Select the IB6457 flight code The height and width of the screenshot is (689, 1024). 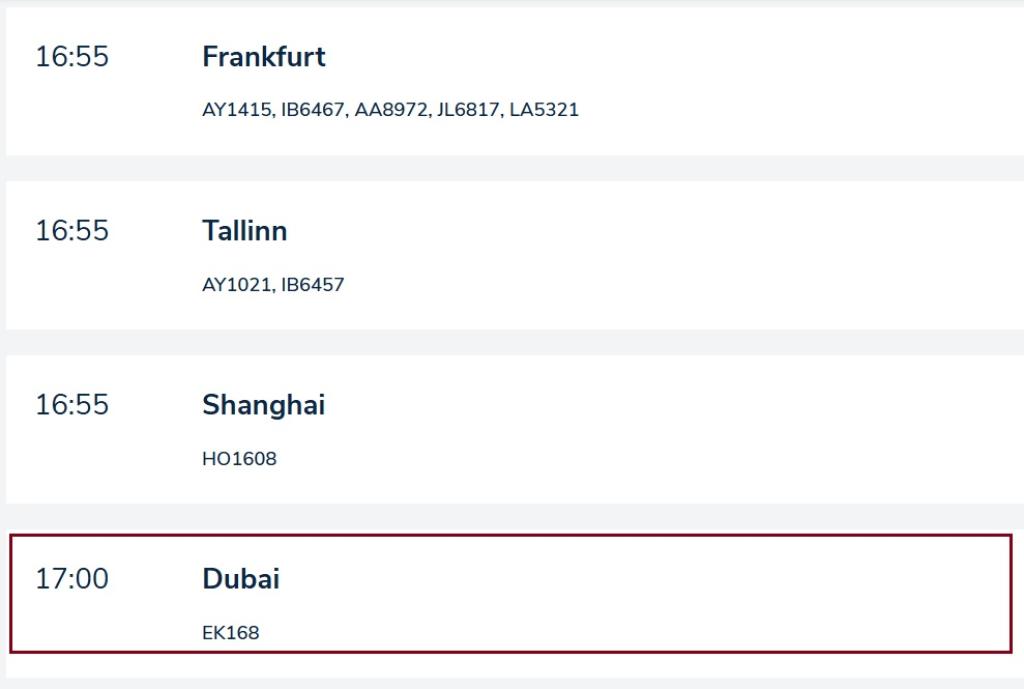pos(312,285)
